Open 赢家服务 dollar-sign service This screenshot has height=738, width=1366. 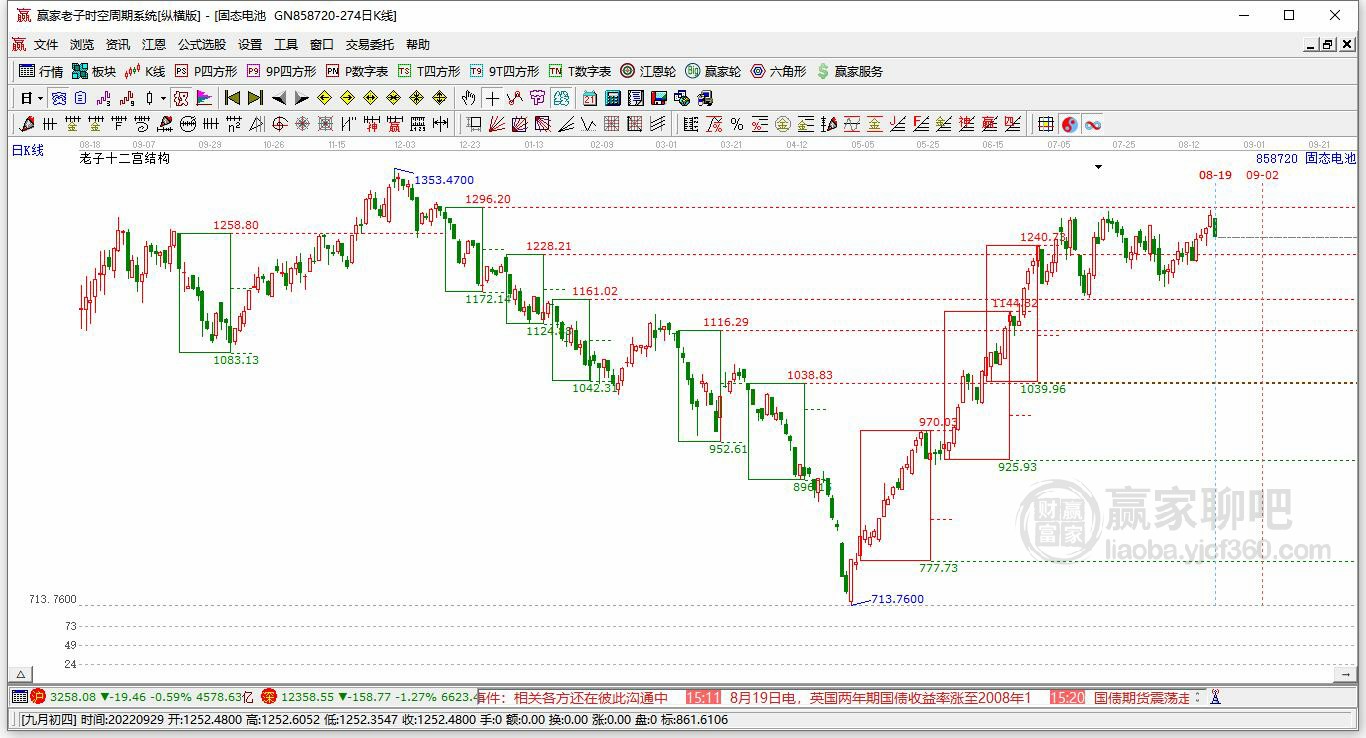[850, 71]
